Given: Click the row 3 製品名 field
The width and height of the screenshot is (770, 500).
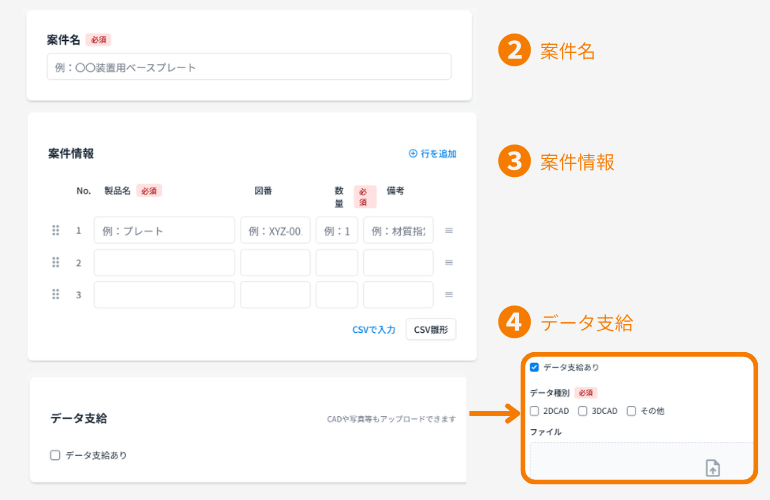Looking at the screenshot, I should (165, 294).
